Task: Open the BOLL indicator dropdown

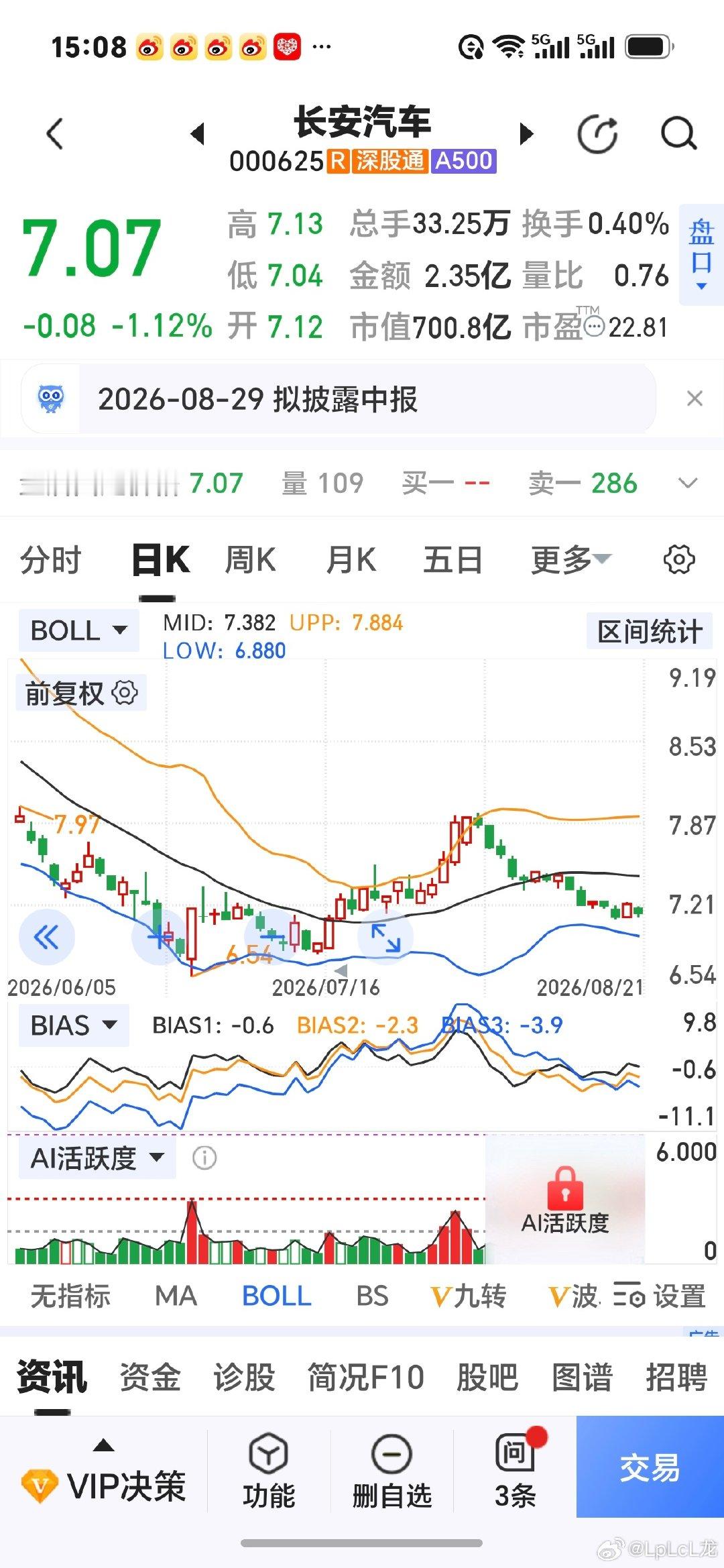Action: [78, 630]
